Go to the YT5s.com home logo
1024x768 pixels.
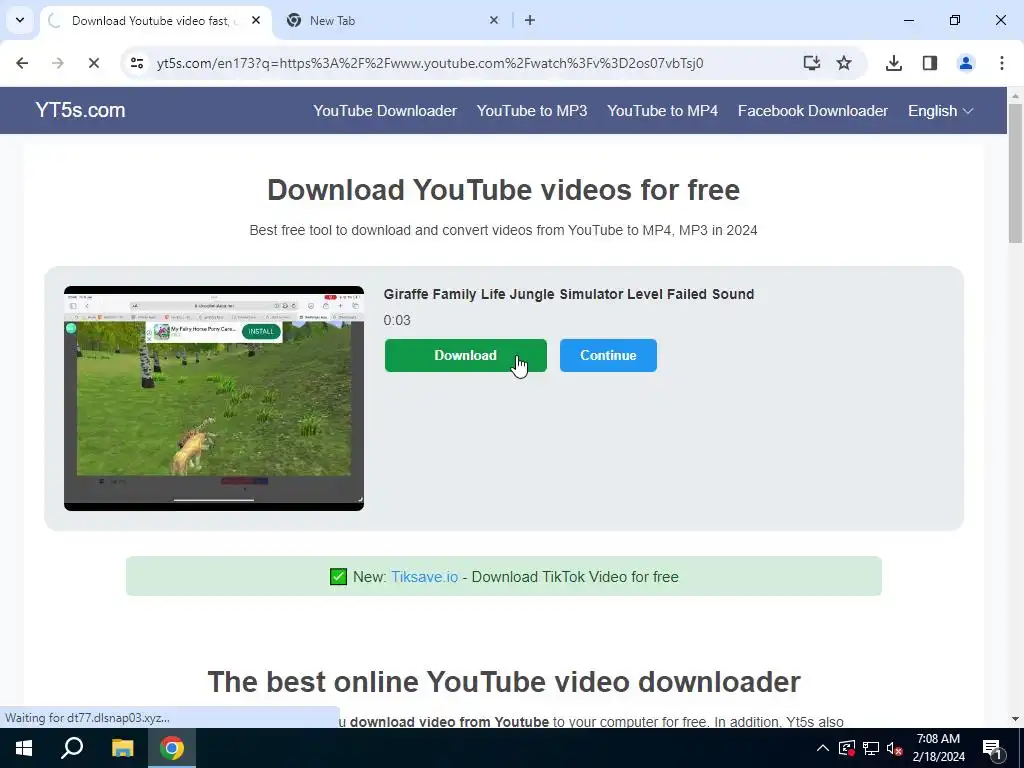(80, 110)
